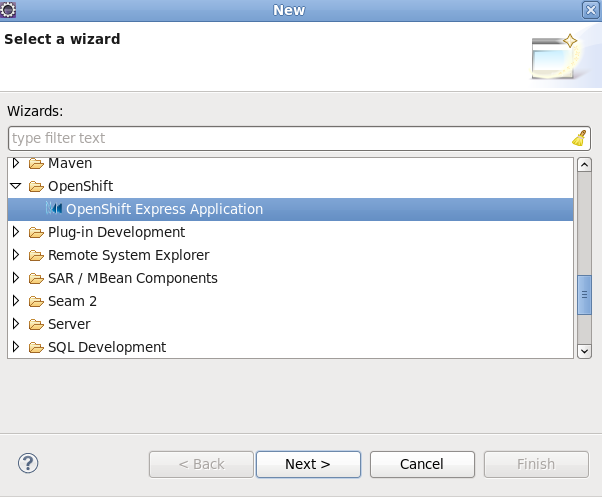Image resolution: width=602 pixels, height=497 pixels.
Task: Click the OpenShift folder icon
Action: point(36,187)
